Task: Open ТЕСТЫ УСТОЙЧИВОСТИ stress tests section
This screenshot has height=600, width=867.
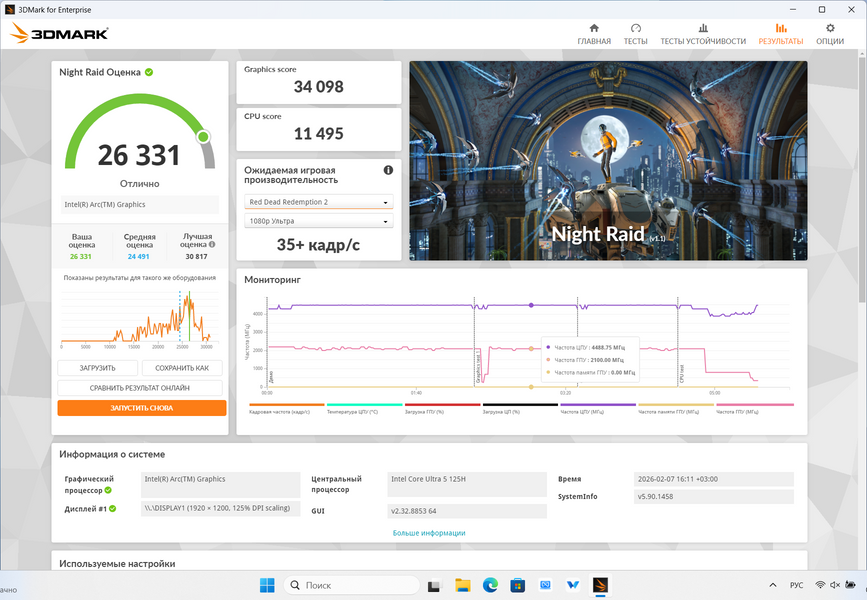Action: [703, 34]
